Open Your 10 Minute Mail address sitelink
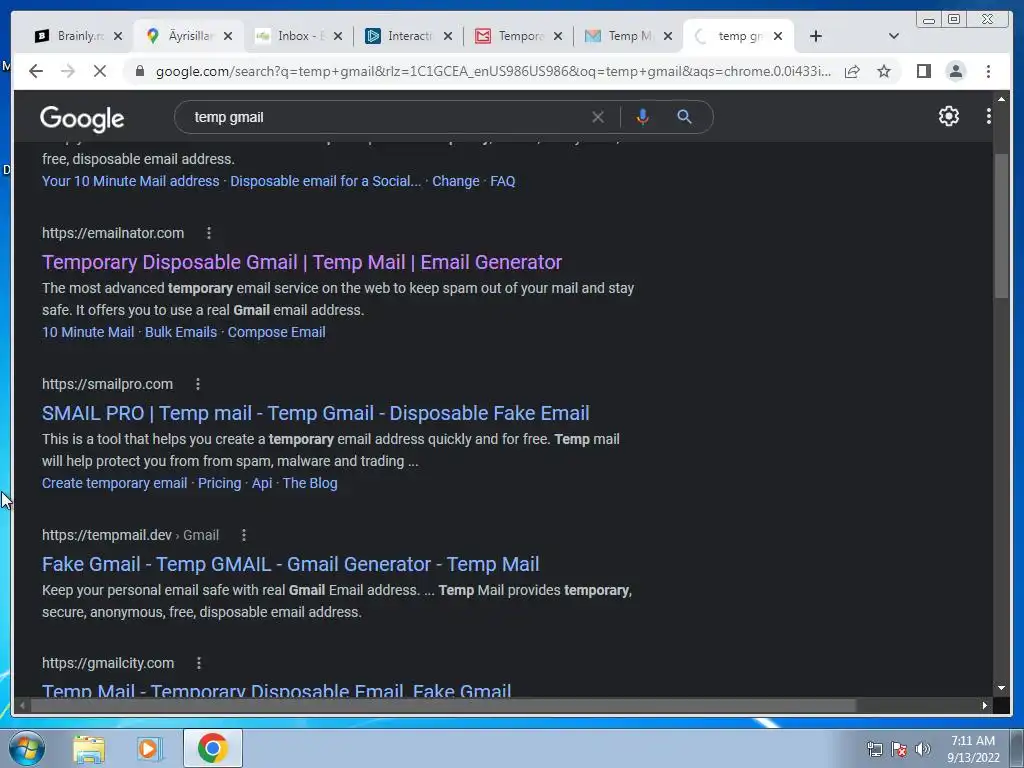The height and width of the screenshot is (768, 1024). [x=131, y=181]
